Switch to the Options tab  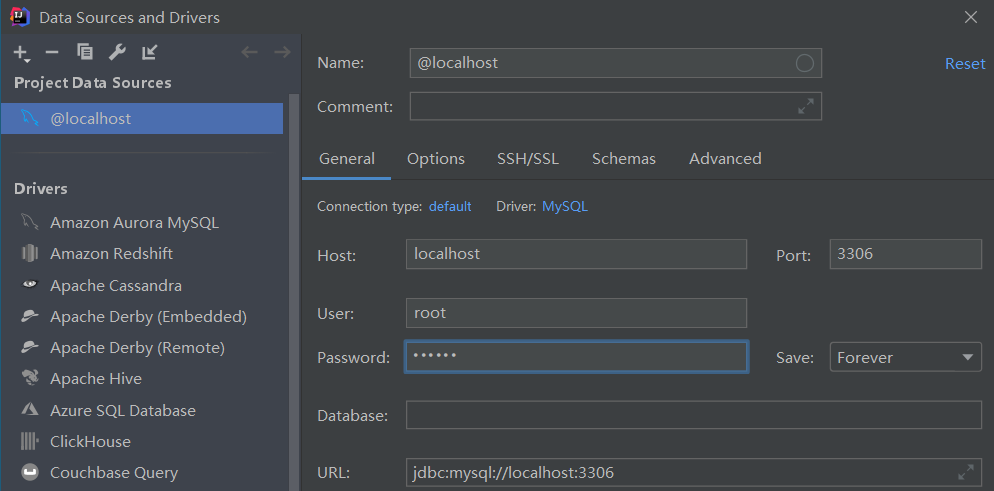tap(436, 159)
